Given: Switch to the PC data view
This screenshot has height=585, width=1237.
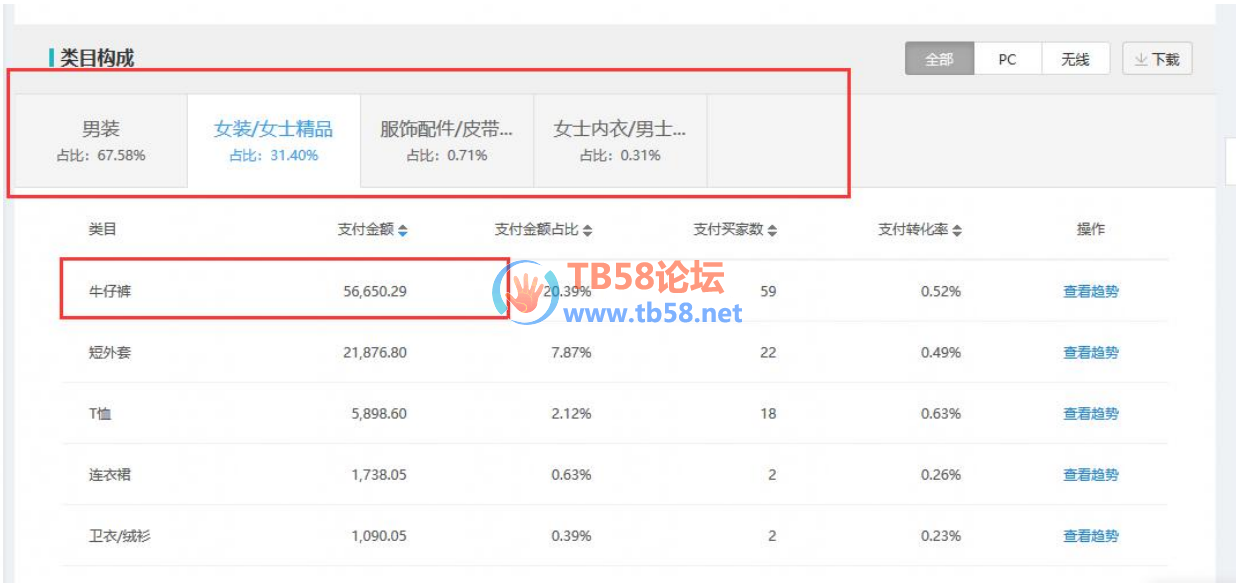Looking at the screenshot, I should pos(1007,59).
